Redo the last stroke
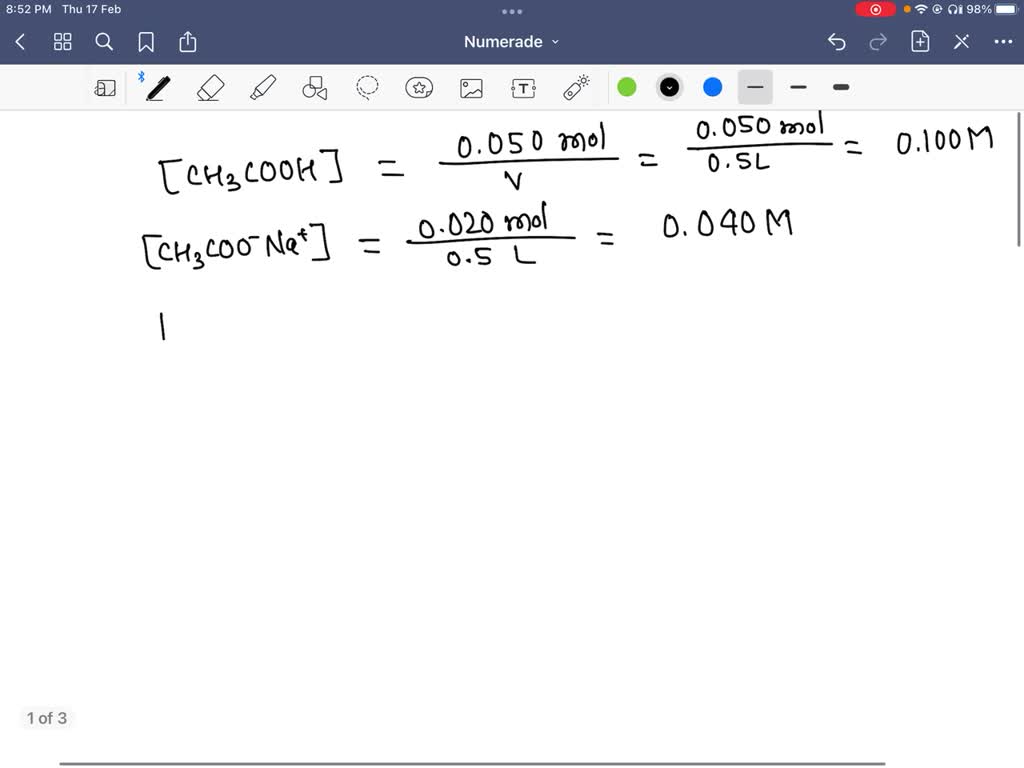 click(878, 42)
